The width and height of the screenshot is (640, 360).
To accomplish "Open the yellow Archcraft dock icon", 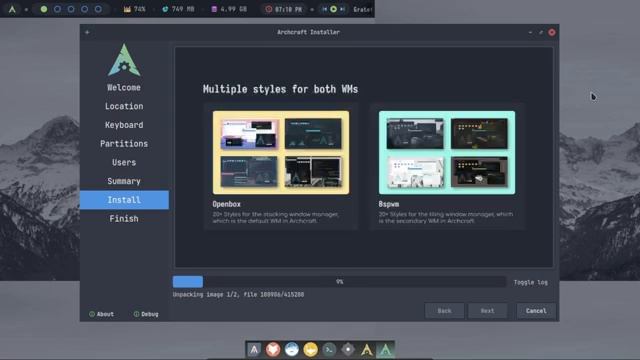I will coord(367,350).
